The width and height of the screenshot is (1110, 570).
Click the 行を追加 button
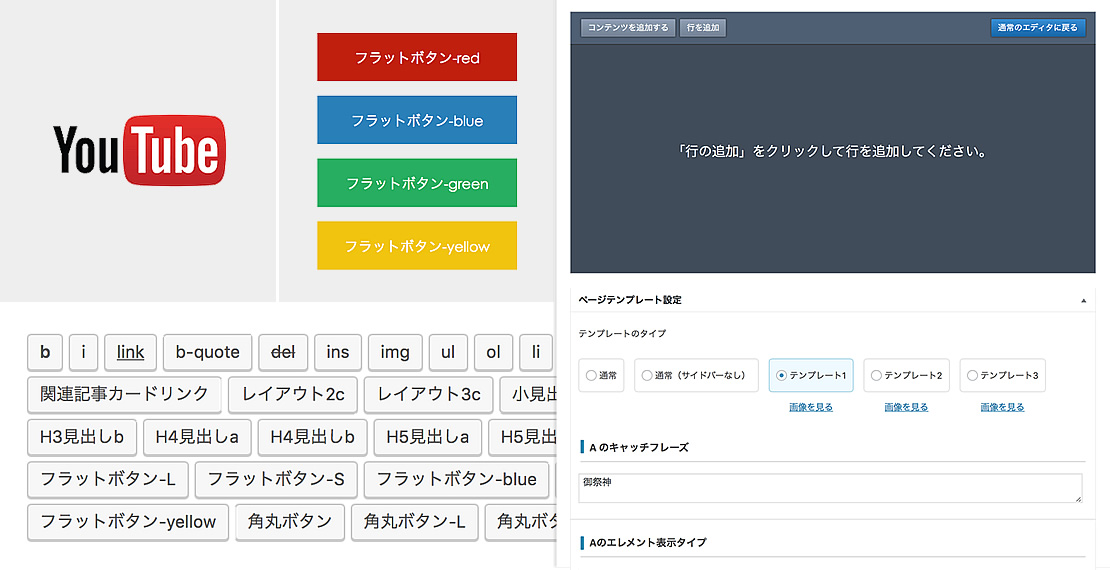[x=703, y=28]
